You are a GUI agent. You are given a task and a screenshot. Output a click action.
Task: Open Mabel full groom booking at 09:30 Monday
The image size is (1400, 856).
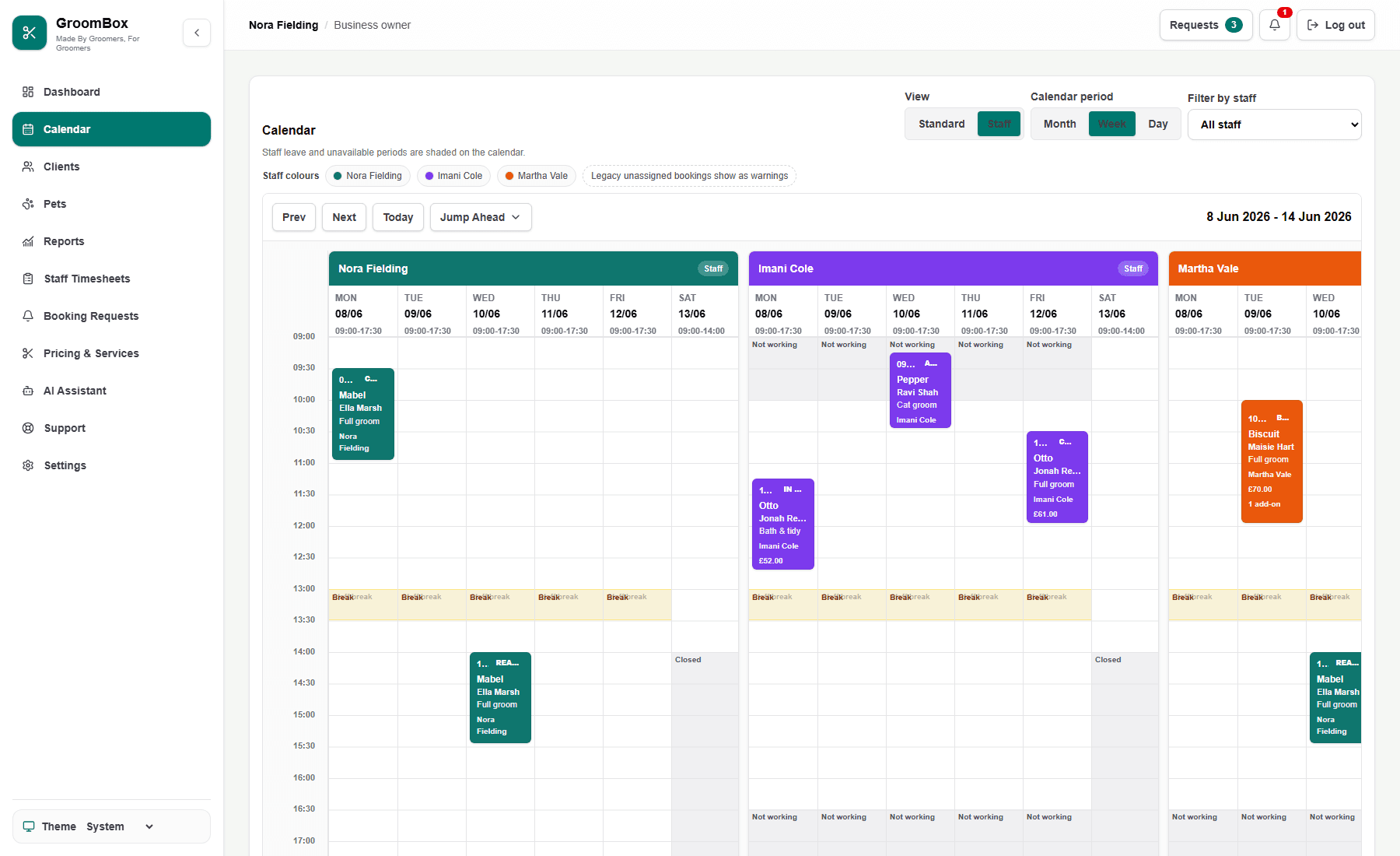[363, 414]
